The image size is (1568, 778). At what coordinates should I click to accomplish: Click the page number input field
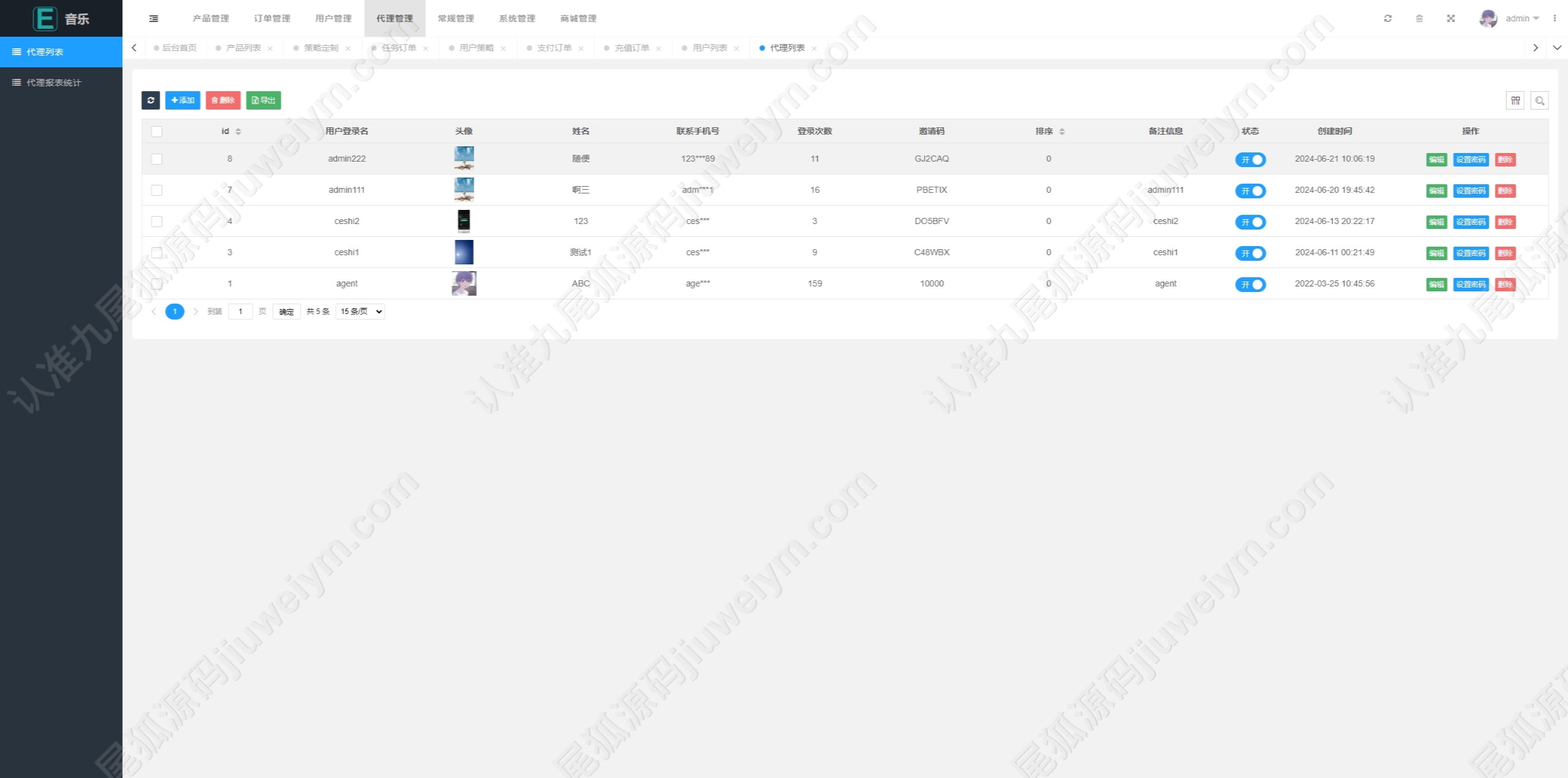coord(241,312)
